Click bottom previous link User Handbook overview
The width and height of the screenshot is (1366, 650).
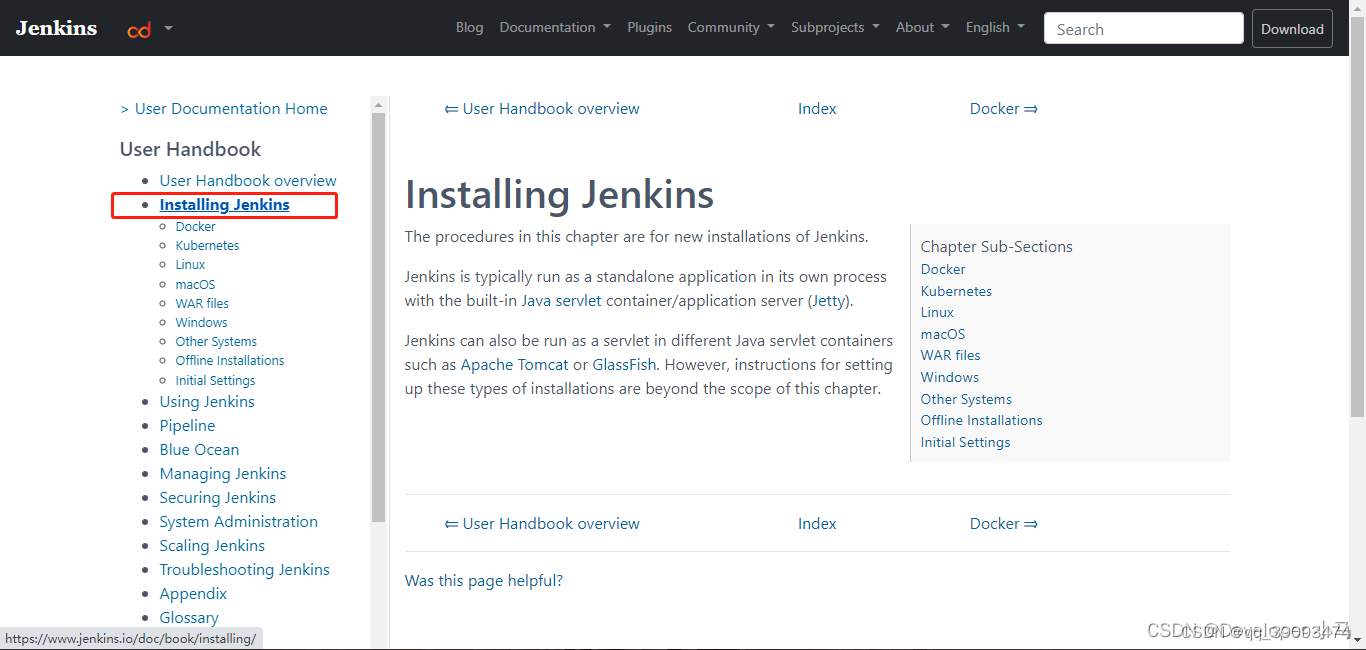pos(542,523)
